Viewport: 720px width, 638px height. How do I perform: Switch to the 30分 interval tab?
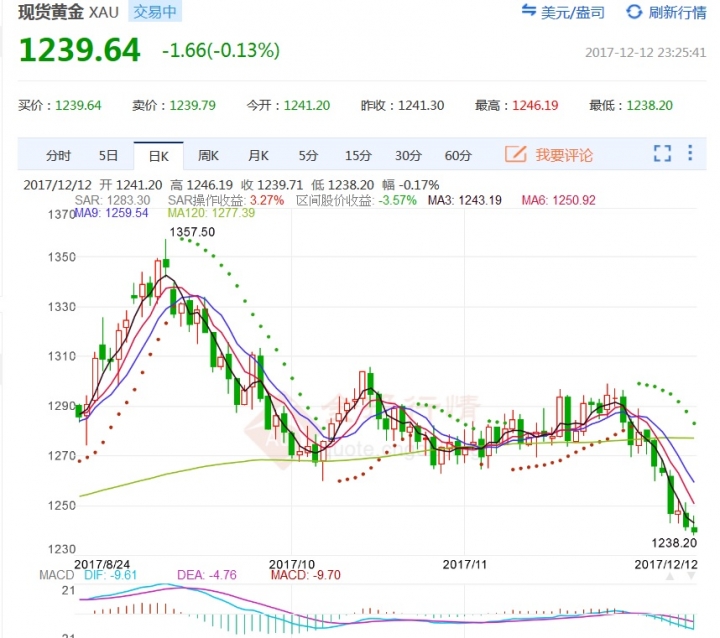[x=408, y=155]
